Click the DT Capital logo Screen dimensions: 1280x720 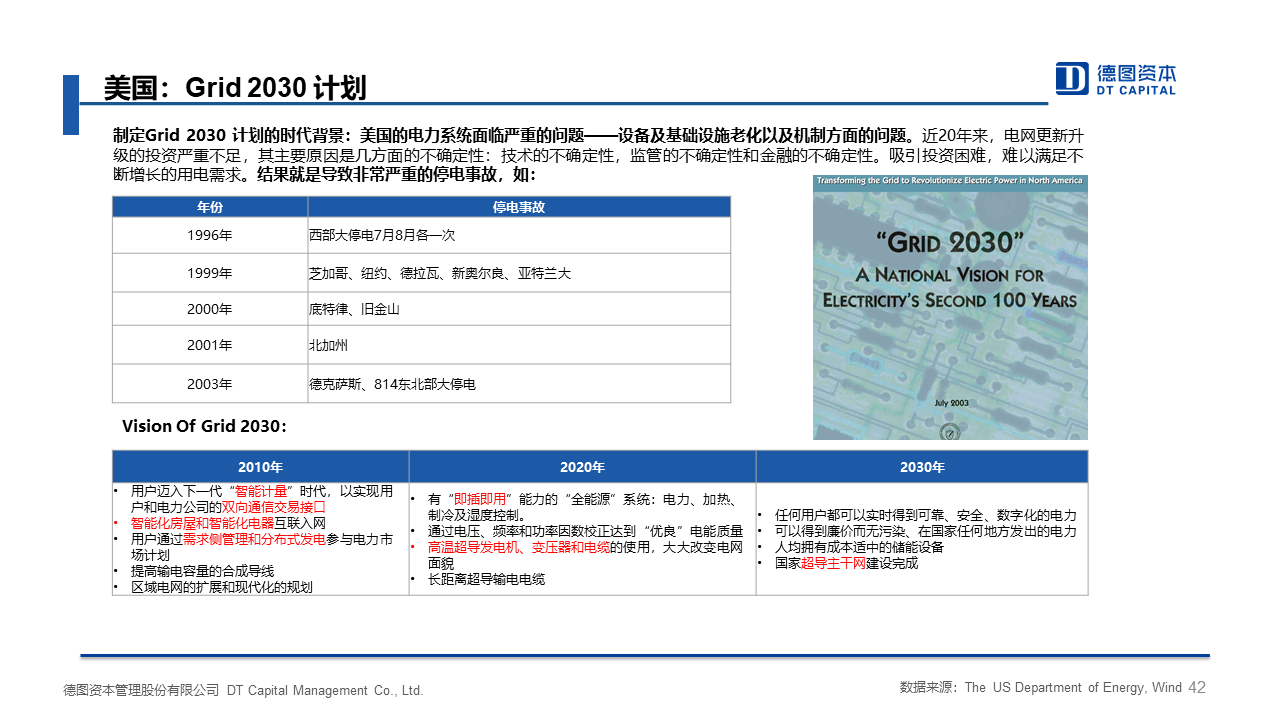click(x=1116, y=78)
